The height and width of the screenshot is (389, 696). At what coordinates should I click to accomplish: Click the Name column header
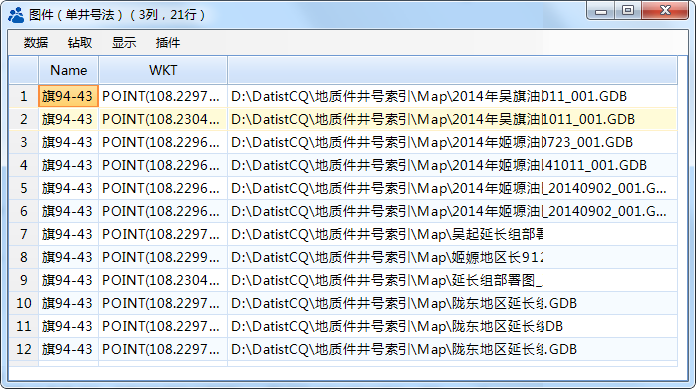[x=68, y=70]
